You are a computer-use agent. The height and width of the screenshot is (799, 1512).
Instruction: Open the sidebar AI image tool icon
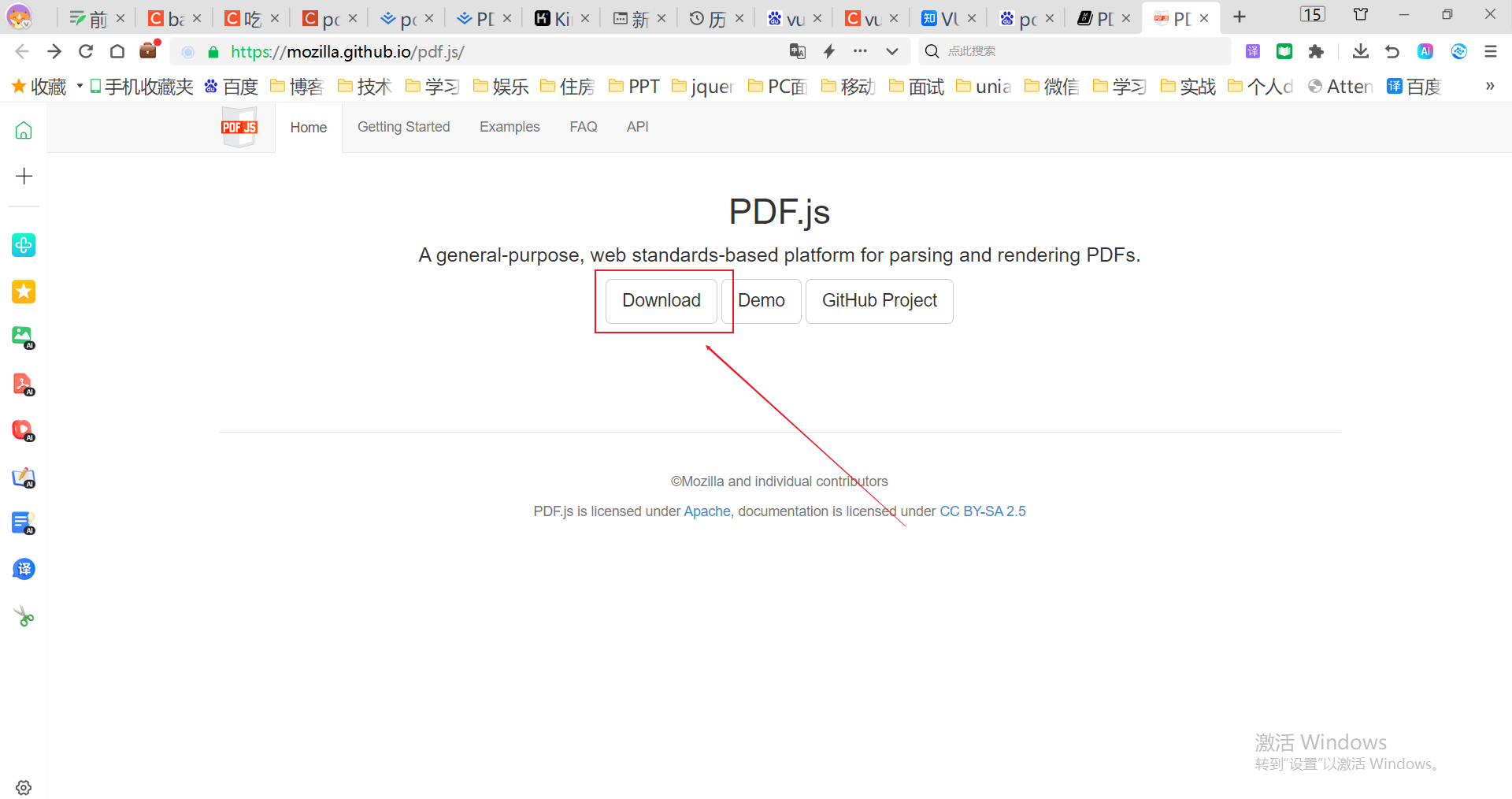tap(24, 337)
